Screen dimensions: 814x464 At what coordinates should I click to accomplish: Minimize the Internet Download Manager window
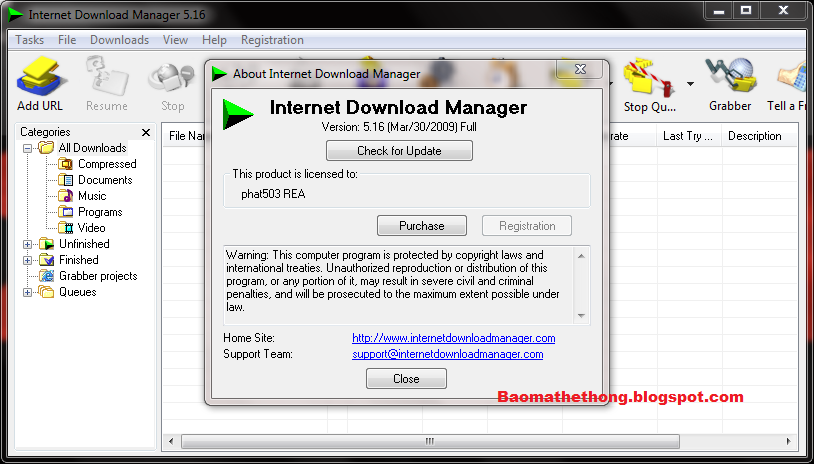(719, 11)
